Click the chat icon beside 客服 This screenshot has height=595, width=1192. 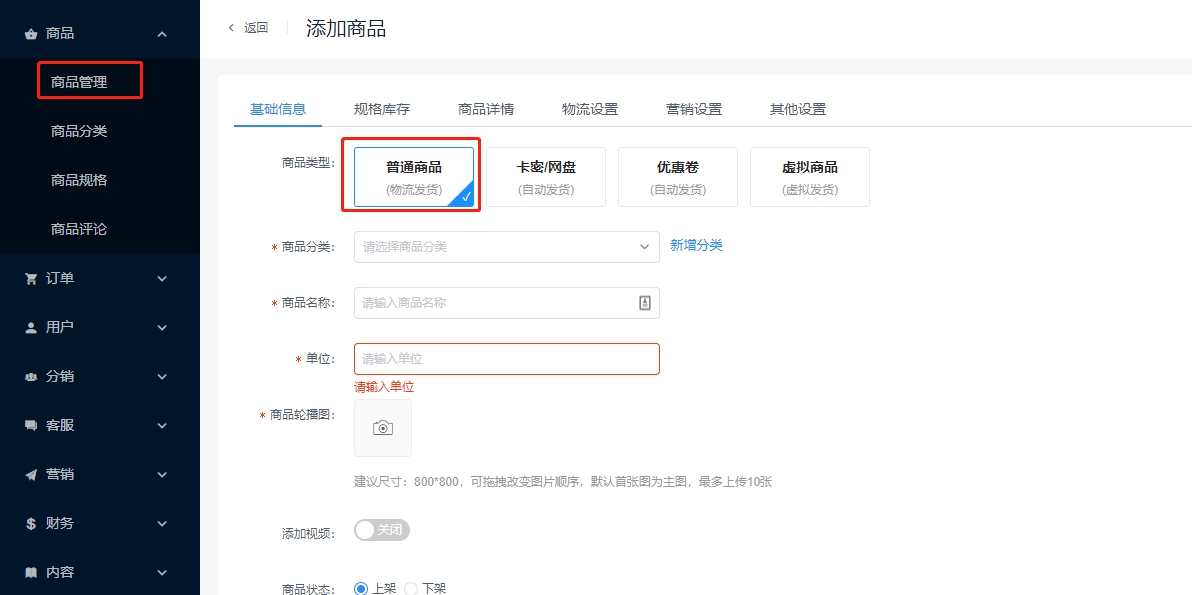point(31,425)
